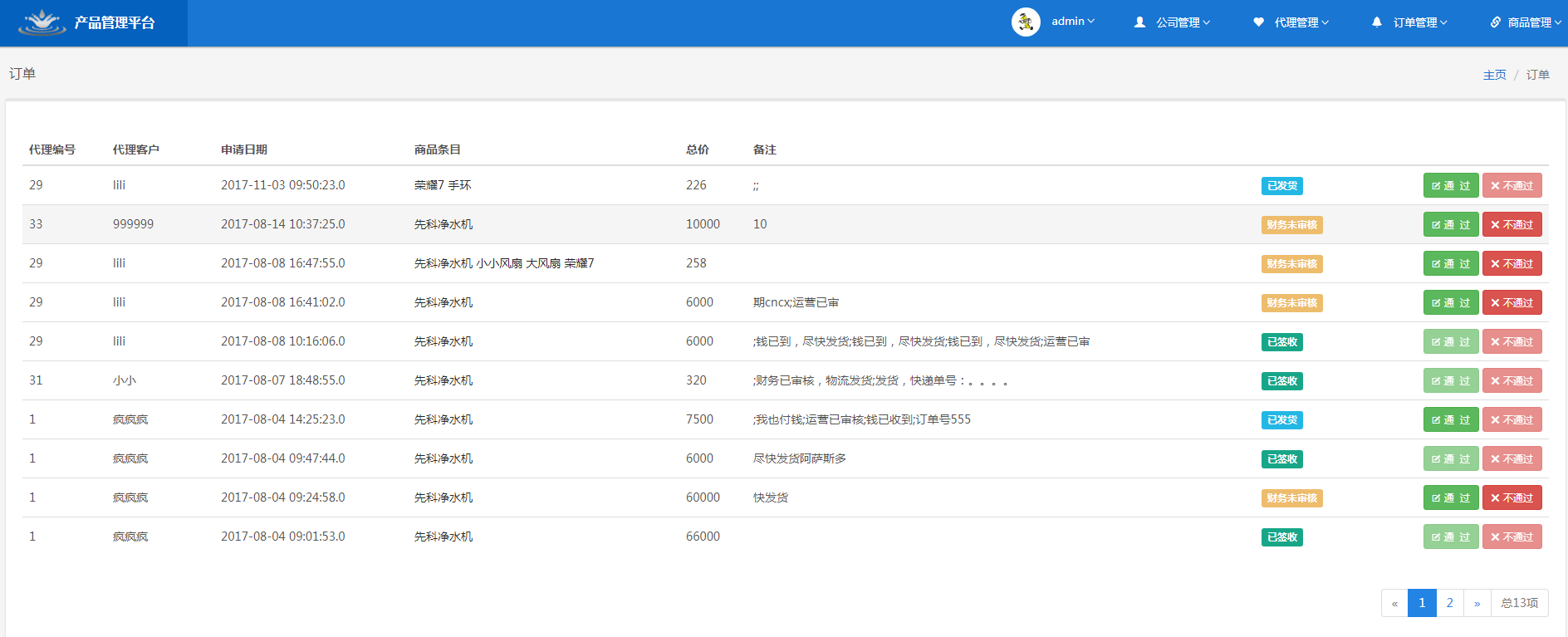Click 通过 for the 258 total order

pyautogui.click(x=1450, y=264)
